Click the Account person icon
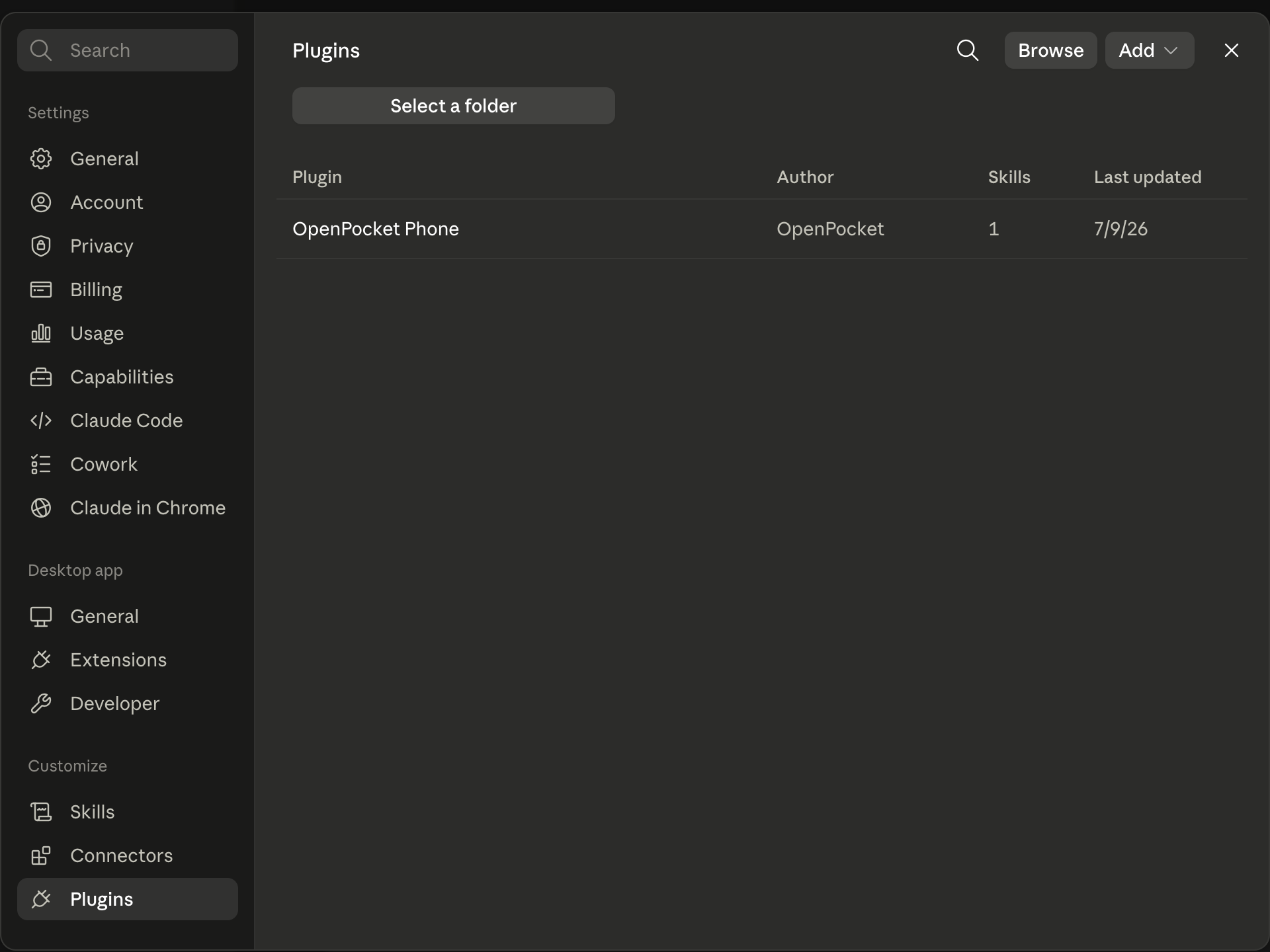Screen dimensions: 1270x952 pyautogui.click(x=41, y=202)
